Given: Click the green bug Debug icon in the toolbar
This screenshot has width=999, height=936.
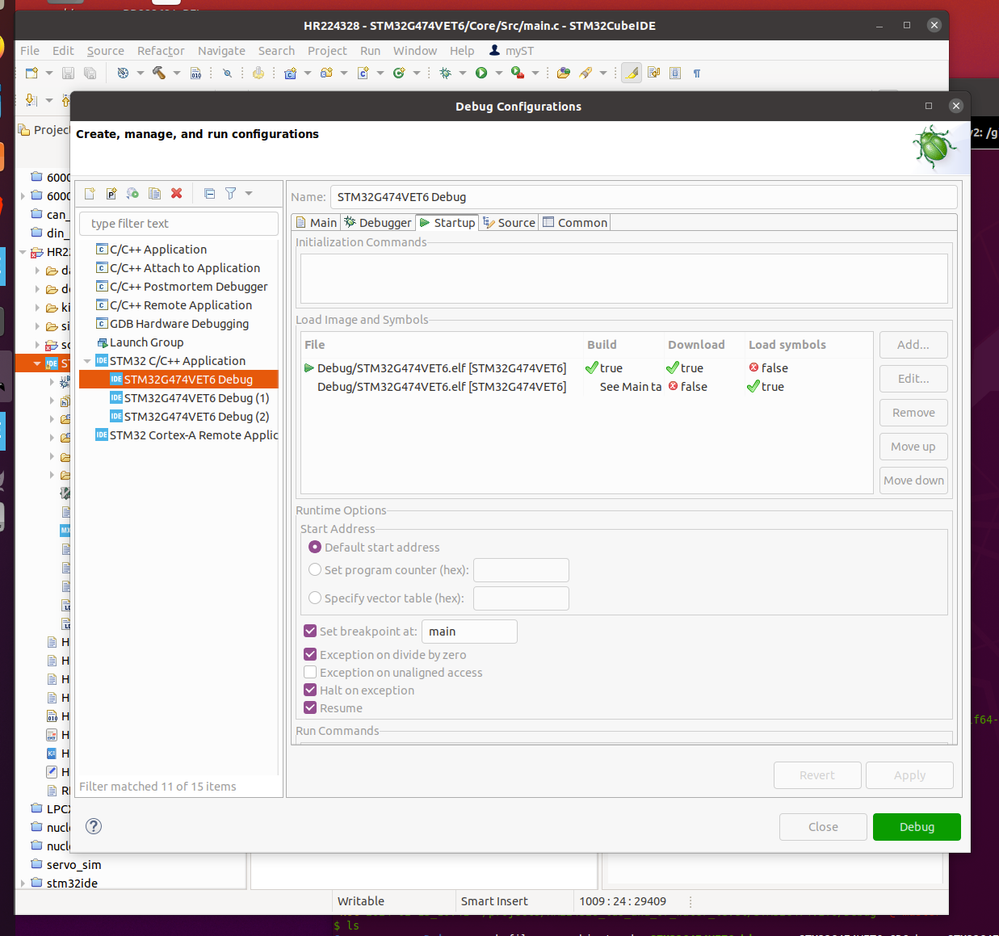Looking at the screenshot, I should tap(445, 73).
